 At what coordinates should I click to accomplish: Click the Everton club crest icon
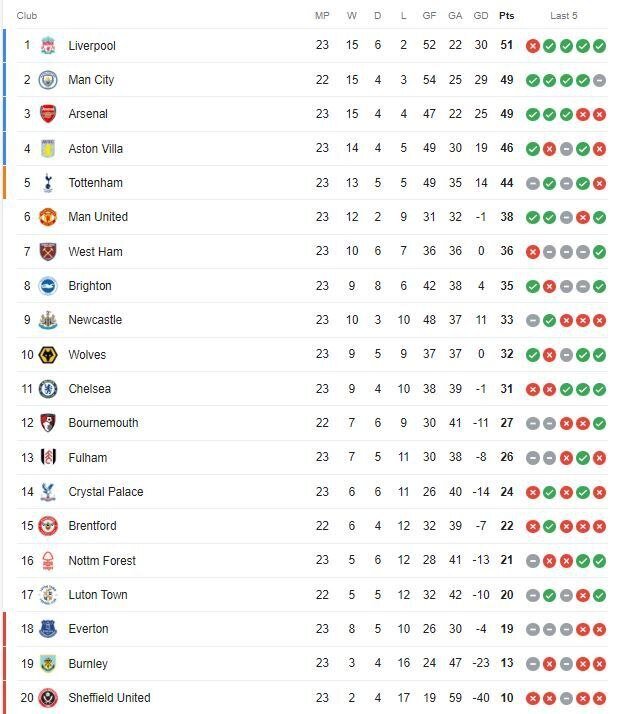(48, 629)
